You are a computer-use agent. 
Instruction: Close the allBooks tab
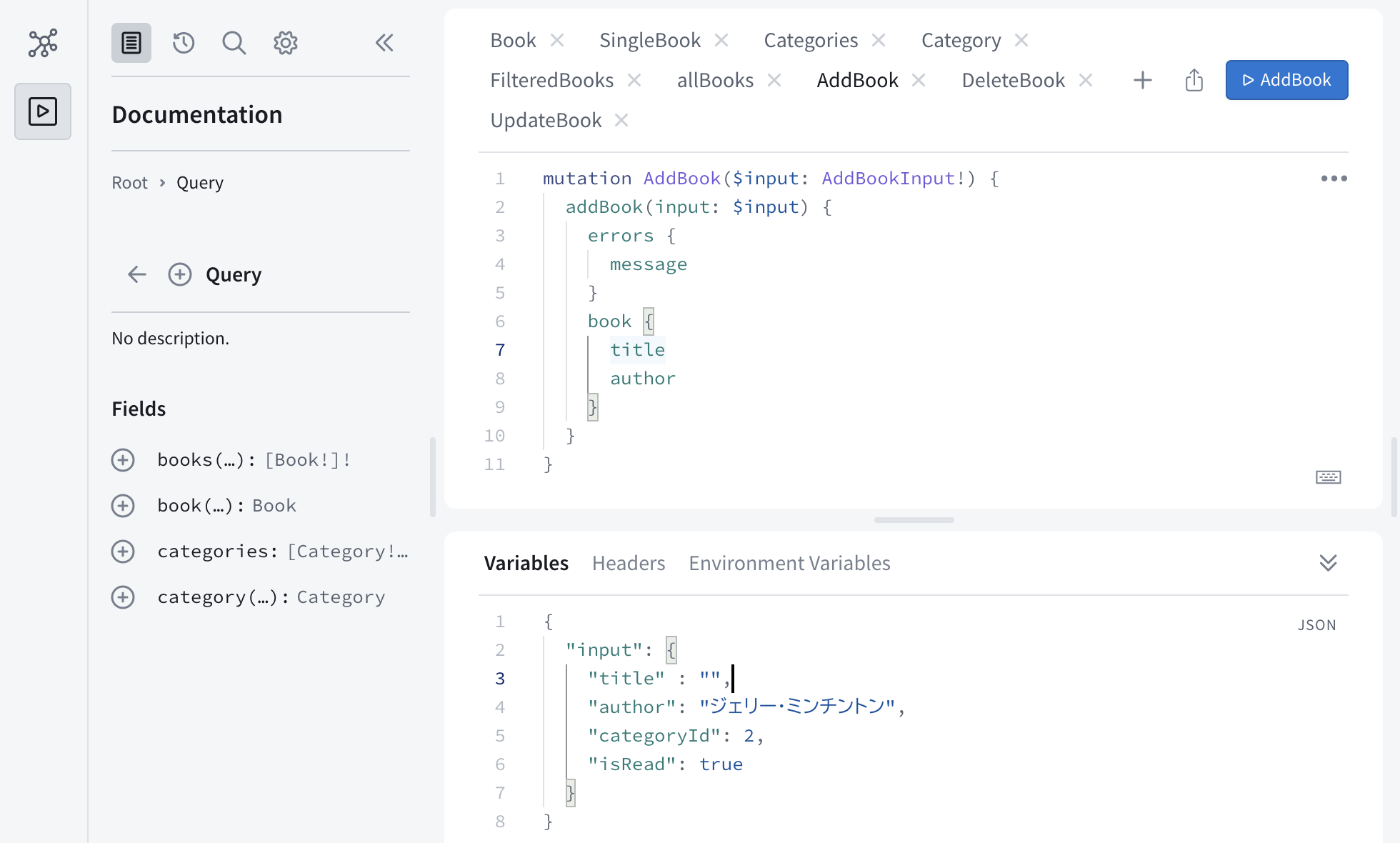point(774,81)
